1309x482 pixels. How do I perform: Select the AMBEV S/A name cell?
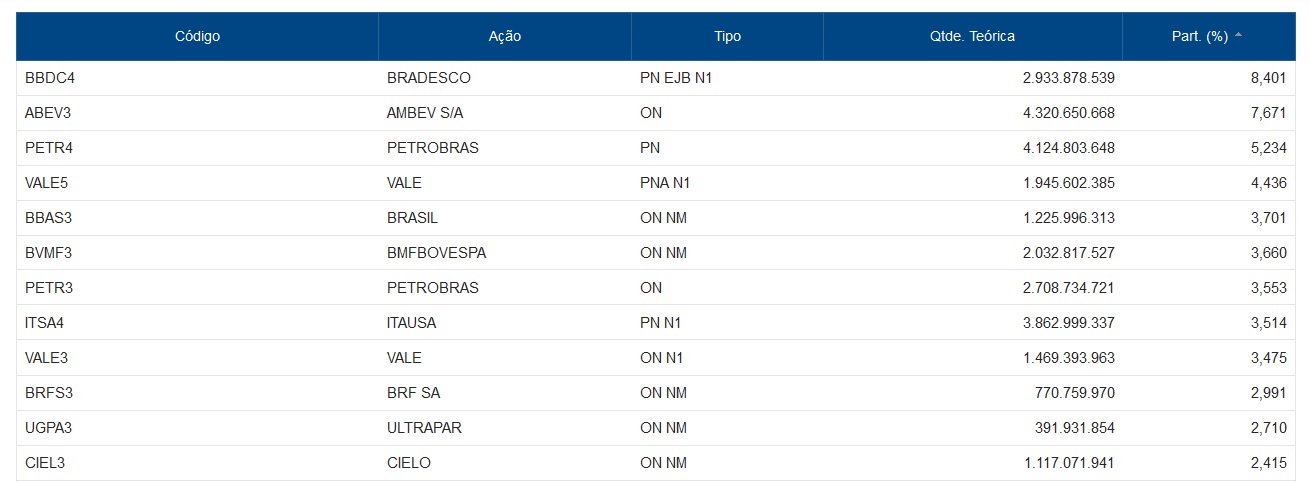coord(424,113)
